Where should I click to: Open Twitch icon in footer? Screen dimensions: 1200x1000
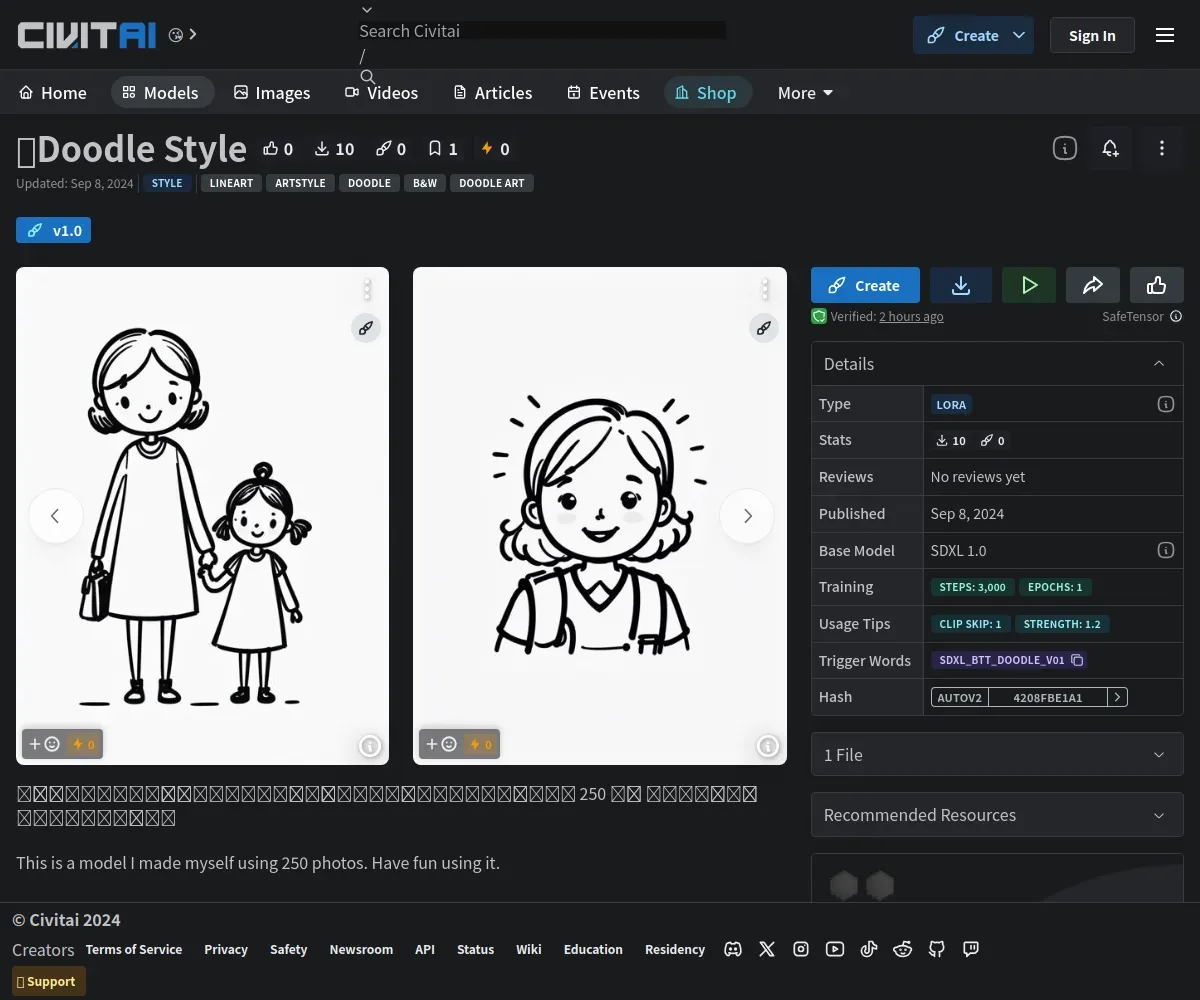[971, 949]
